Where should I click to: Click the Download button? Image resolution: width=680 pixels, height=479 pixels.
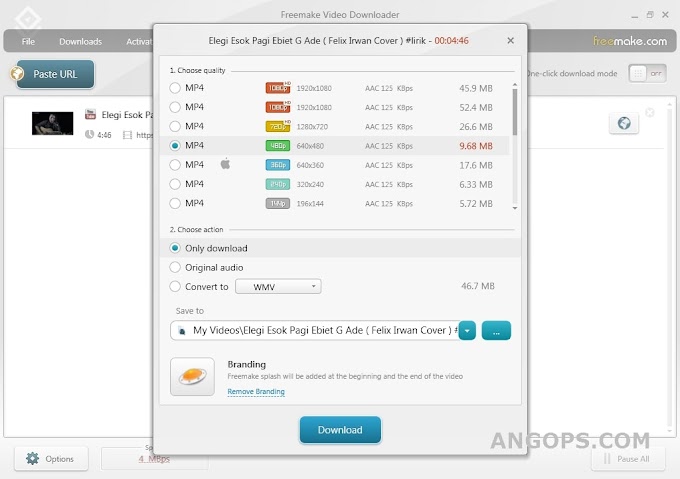pyautogui.click(x=340, y=430)
